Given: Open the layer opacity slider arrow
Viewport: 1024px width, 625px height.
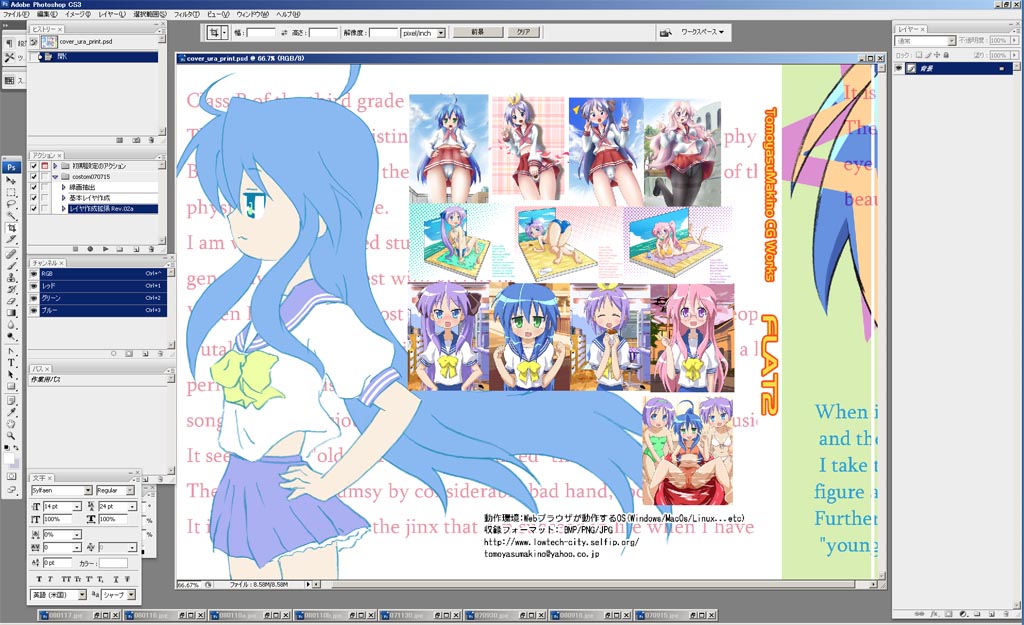Looking at the screenshot, I should 1014,40.
